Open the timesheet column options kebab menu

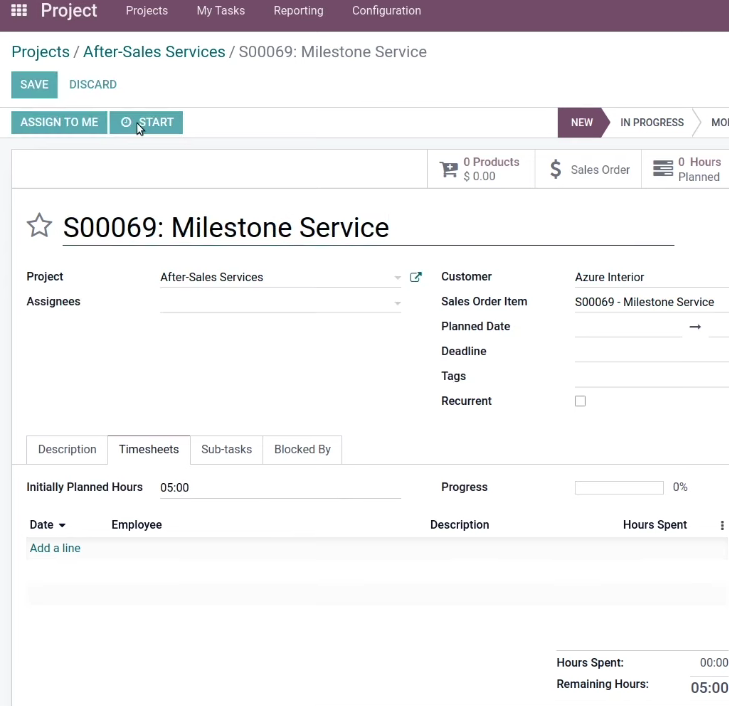[722, 525]
